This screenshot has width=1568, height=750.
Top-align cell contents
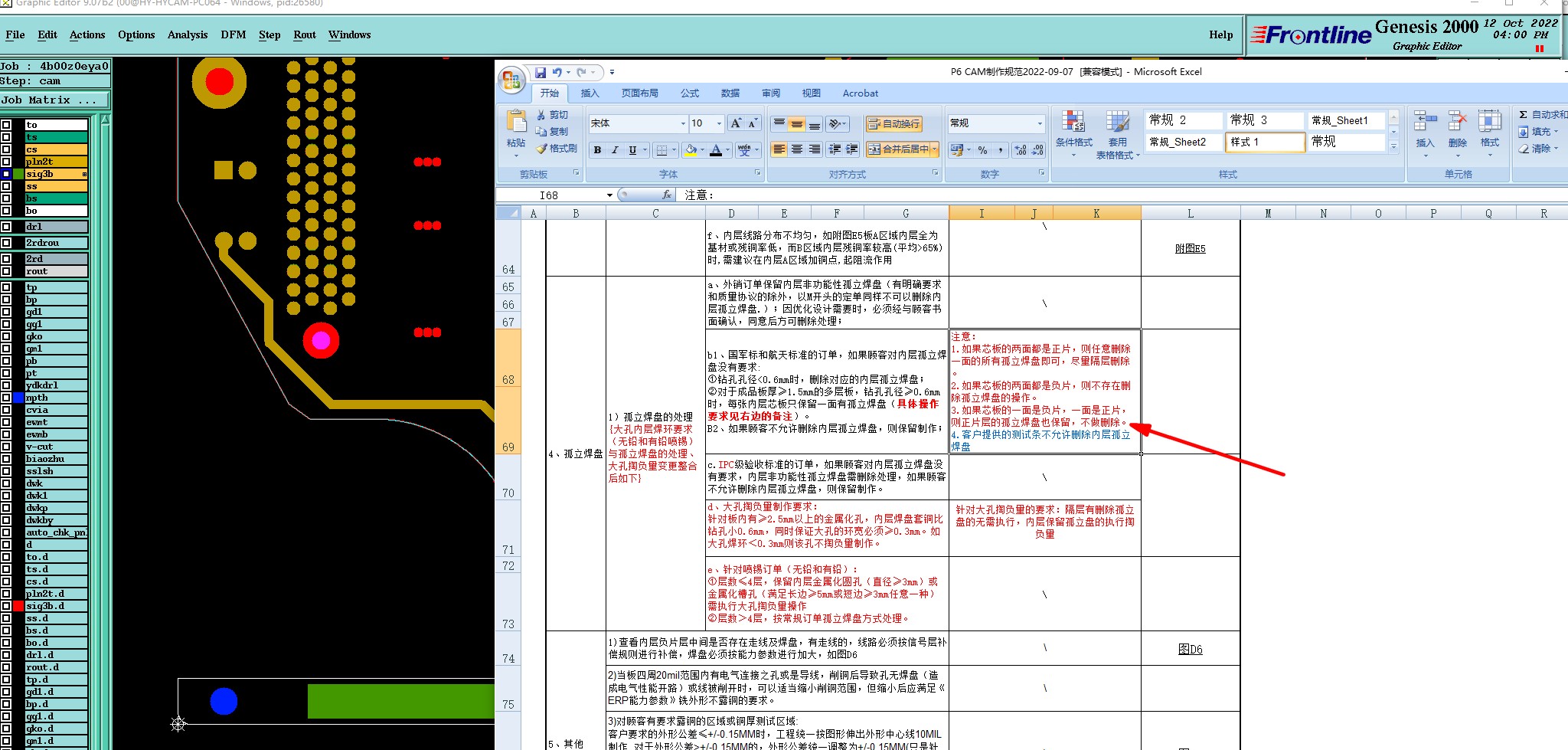pyautogui.click(x=779, y=123)
